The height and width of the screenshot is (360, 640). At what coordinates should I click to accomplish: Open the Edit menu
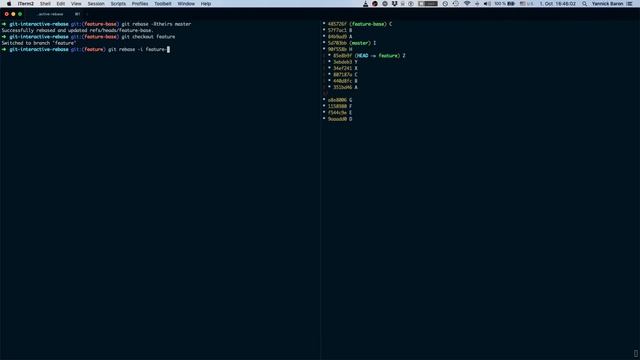pyautogui.click(x=61, y=4)
